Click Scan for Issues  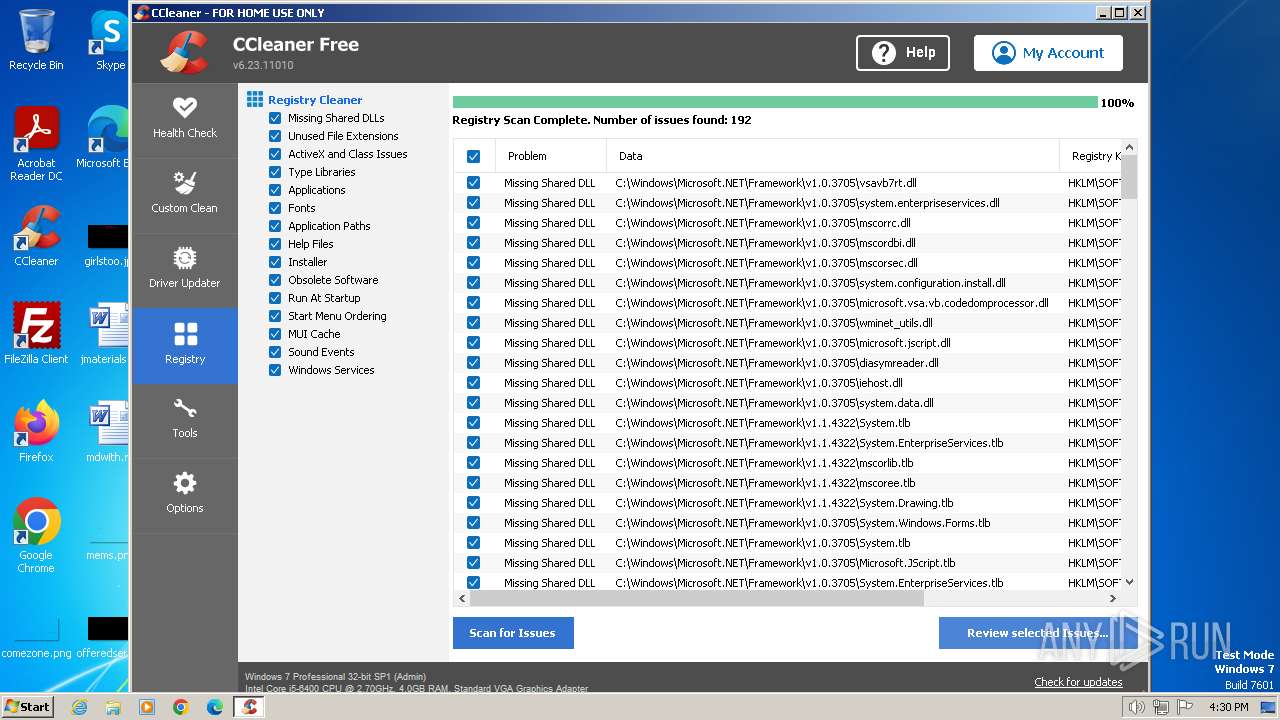tap(513, 633)
